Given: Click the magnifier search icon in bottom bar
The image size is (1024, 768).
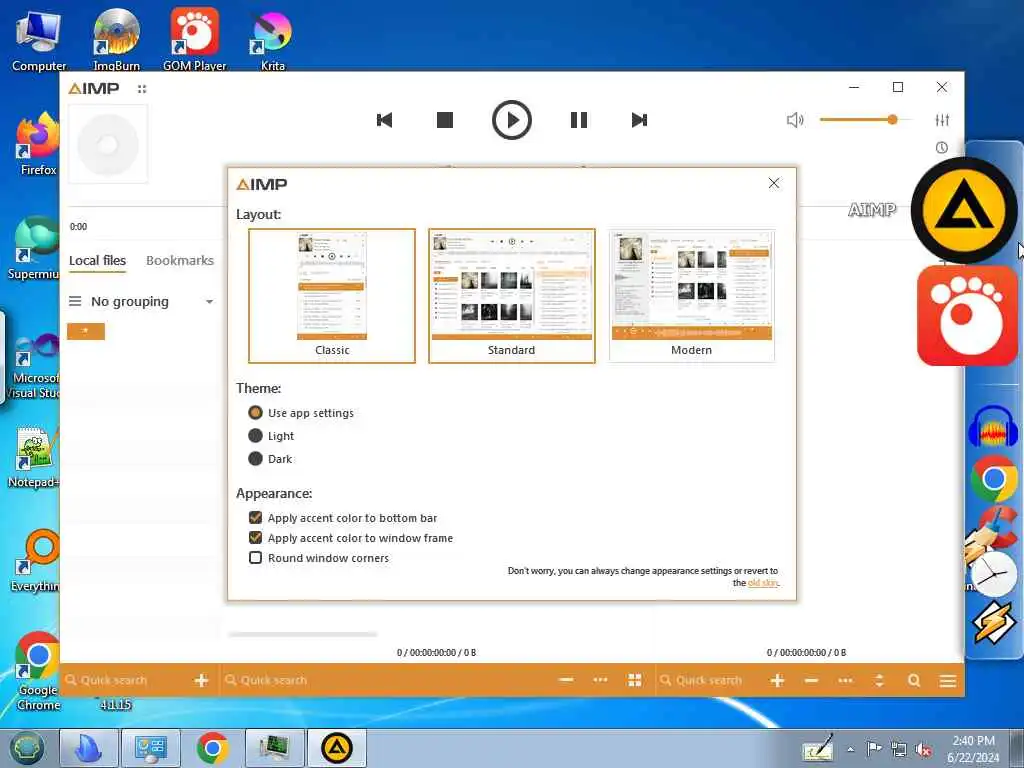Looking at the screenshot, I should (914, 680).
